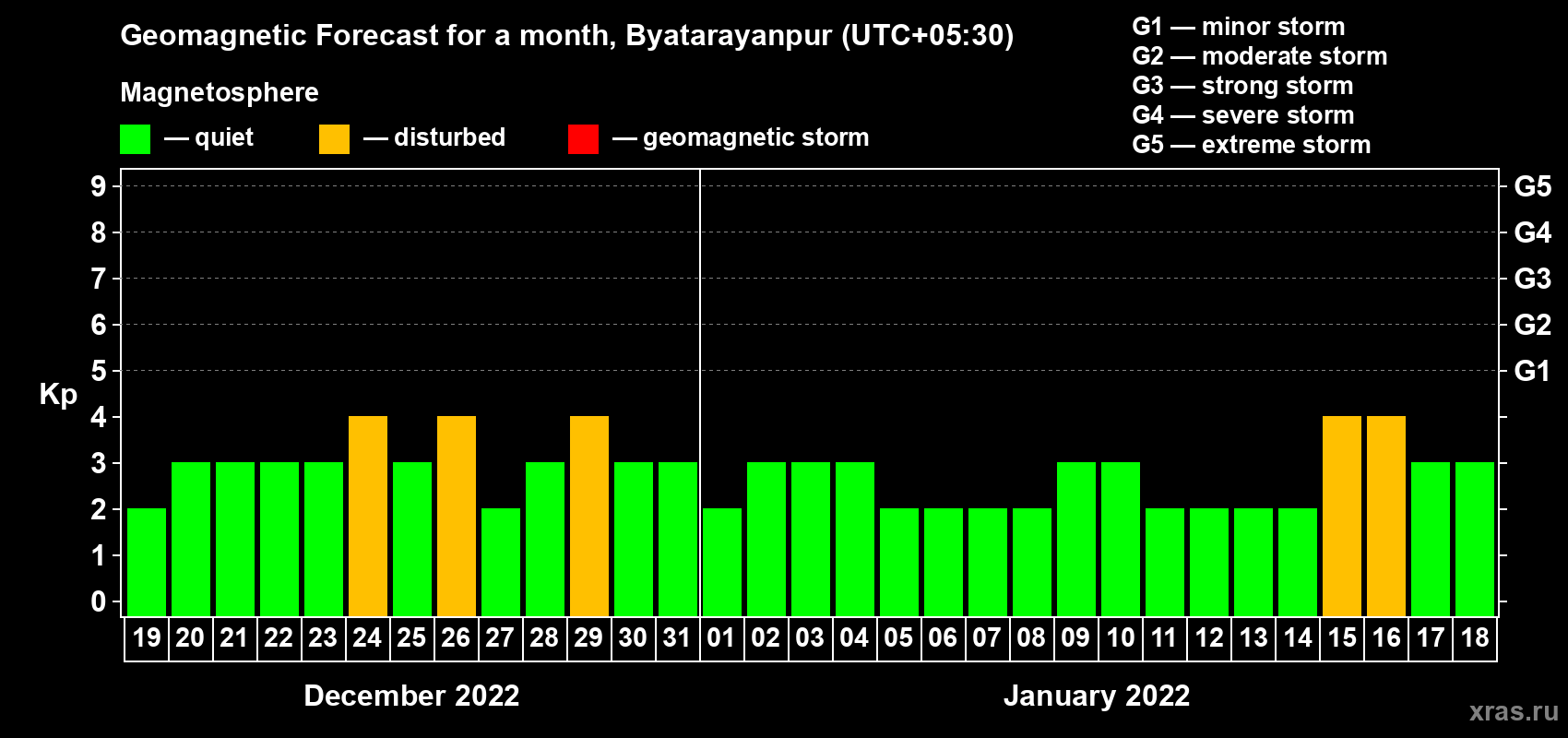Click the date label 19
The height and width of the screenshot is (738, 1568).
(x=147, y=637)
